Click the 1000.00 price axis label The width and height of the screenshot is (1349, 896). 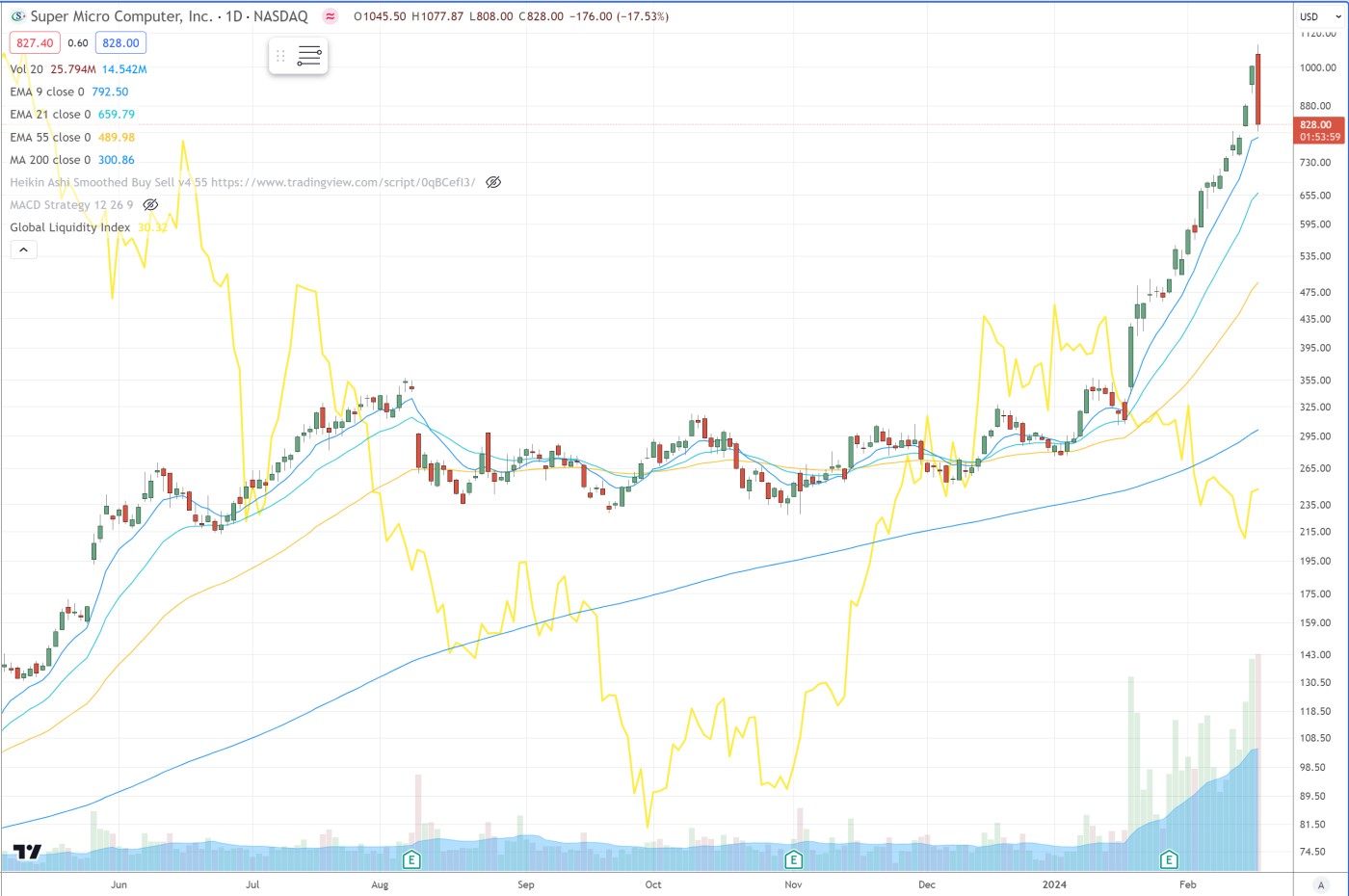click(1318, 67)
